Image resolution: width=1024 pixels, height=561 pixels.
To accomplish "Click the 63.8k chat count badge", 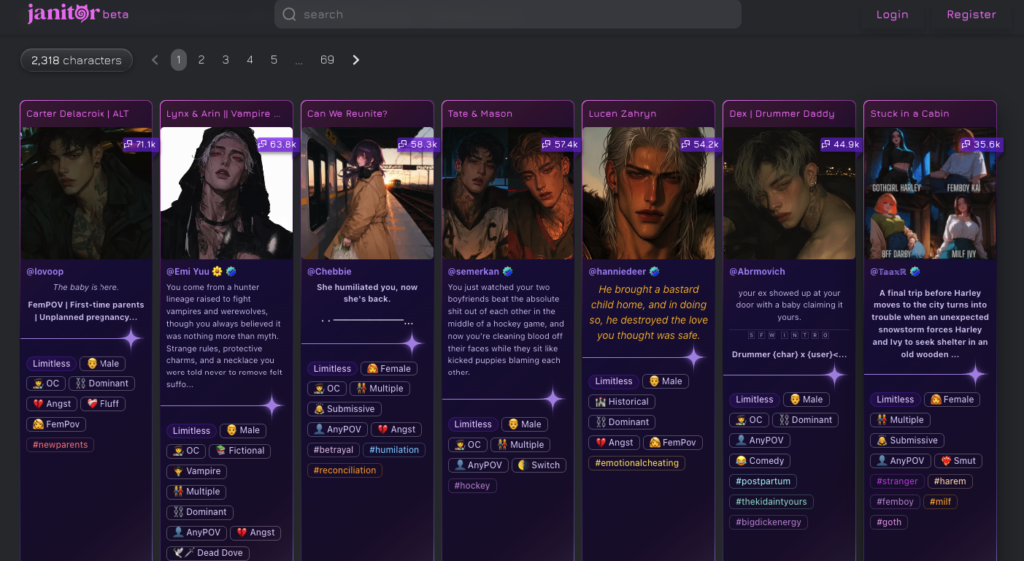I will [x=276, y=144].
